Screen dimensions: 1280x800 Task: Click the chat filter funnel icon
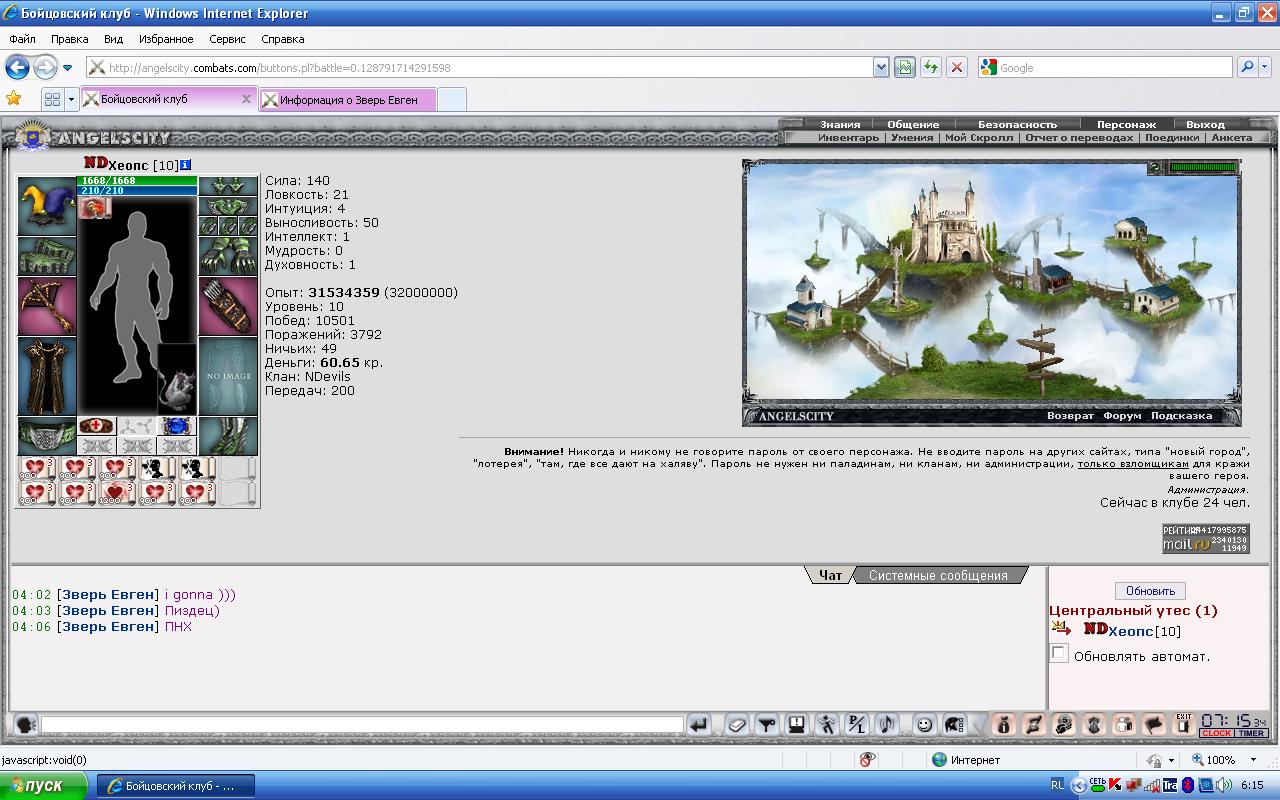tap(767, 724)
